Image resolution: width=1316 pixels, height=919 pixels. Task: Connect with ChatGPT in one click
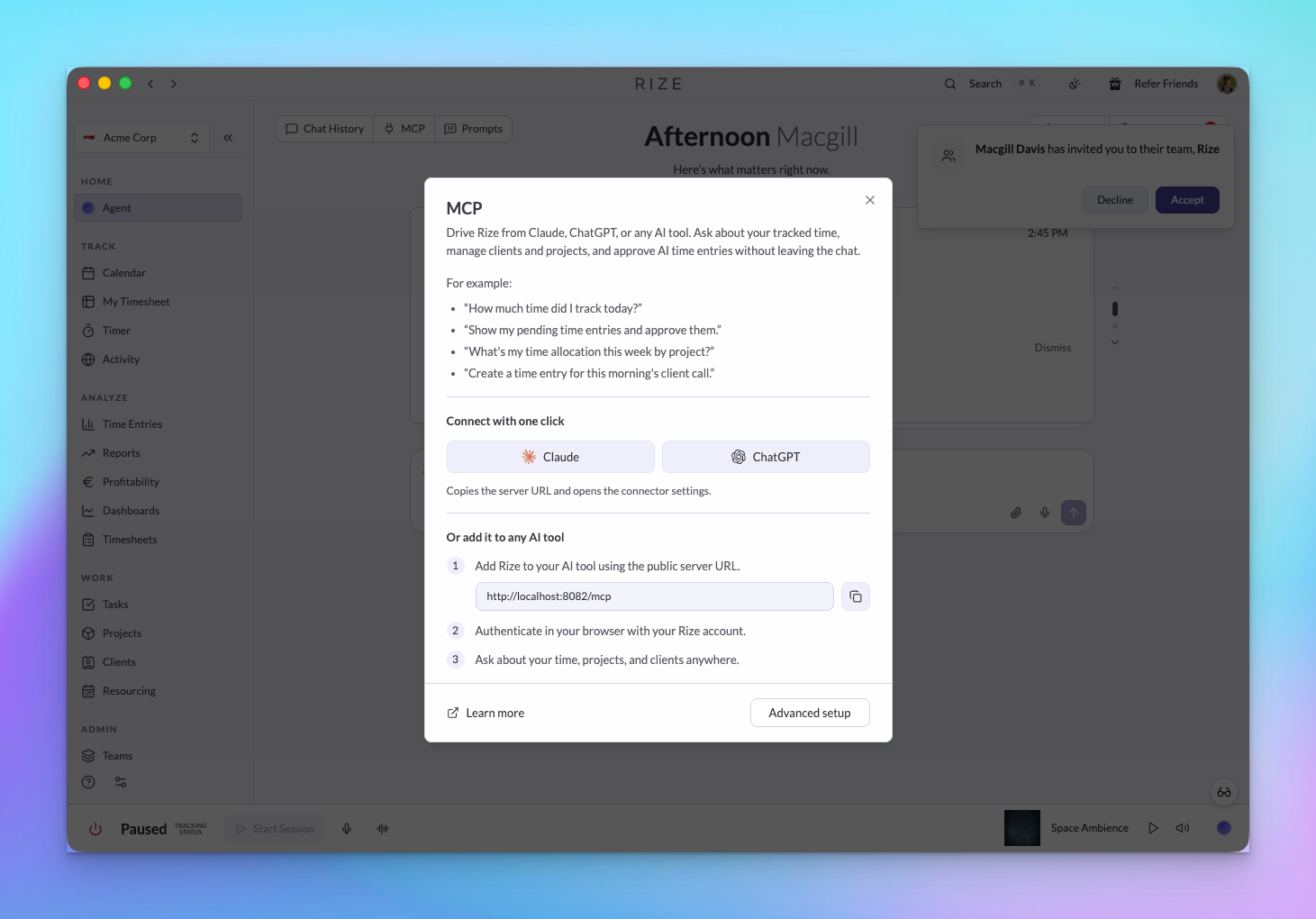pos(766,457)
